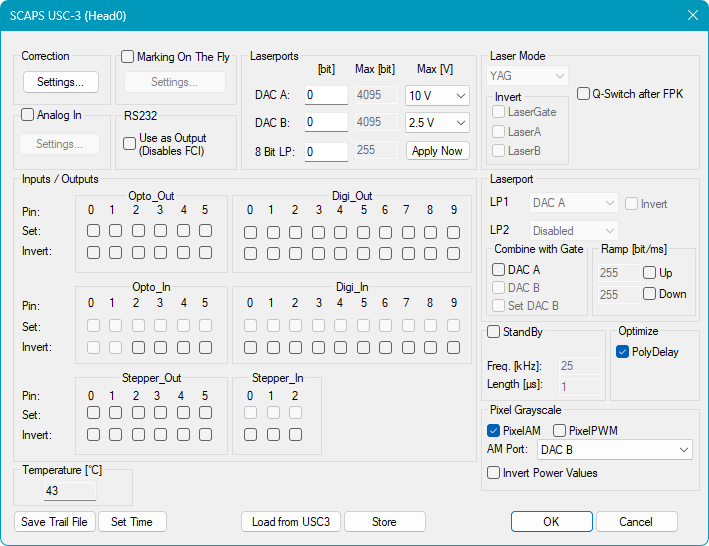The image size is (709, 546).
Task: Invert Stepper_In pin 0 checkbox
Action: click(x=251, y=434)
